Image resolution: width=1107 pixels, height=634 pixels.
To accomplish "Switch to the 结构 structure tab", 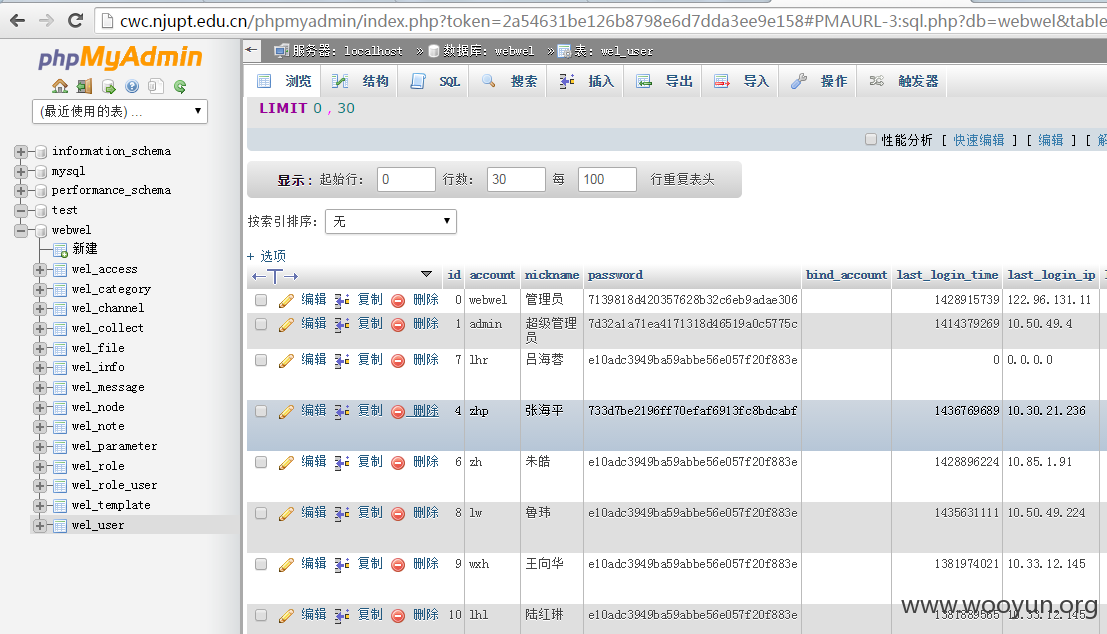I will (361, 81).
